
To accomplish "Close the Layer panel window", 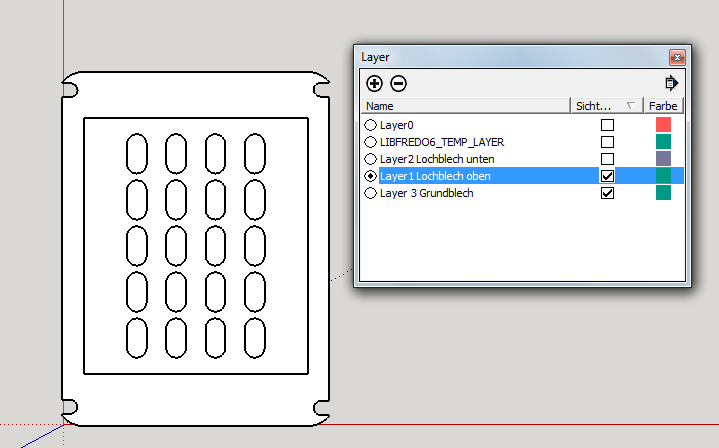I will tap(677, 58).
